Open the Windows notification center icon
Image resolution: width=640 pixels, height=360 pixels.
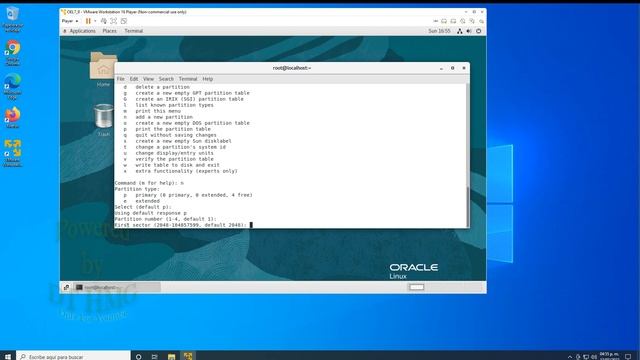628,357
